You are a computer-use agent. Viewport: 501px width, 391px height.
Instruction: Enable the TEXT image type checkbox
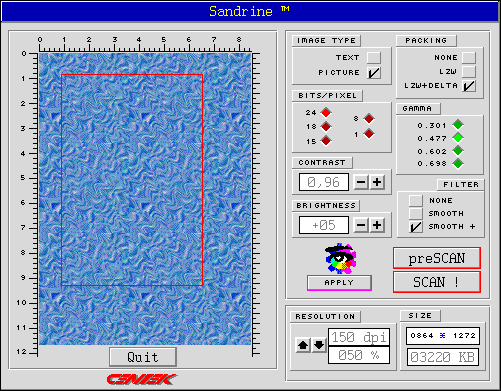click(x=374, y=57)
